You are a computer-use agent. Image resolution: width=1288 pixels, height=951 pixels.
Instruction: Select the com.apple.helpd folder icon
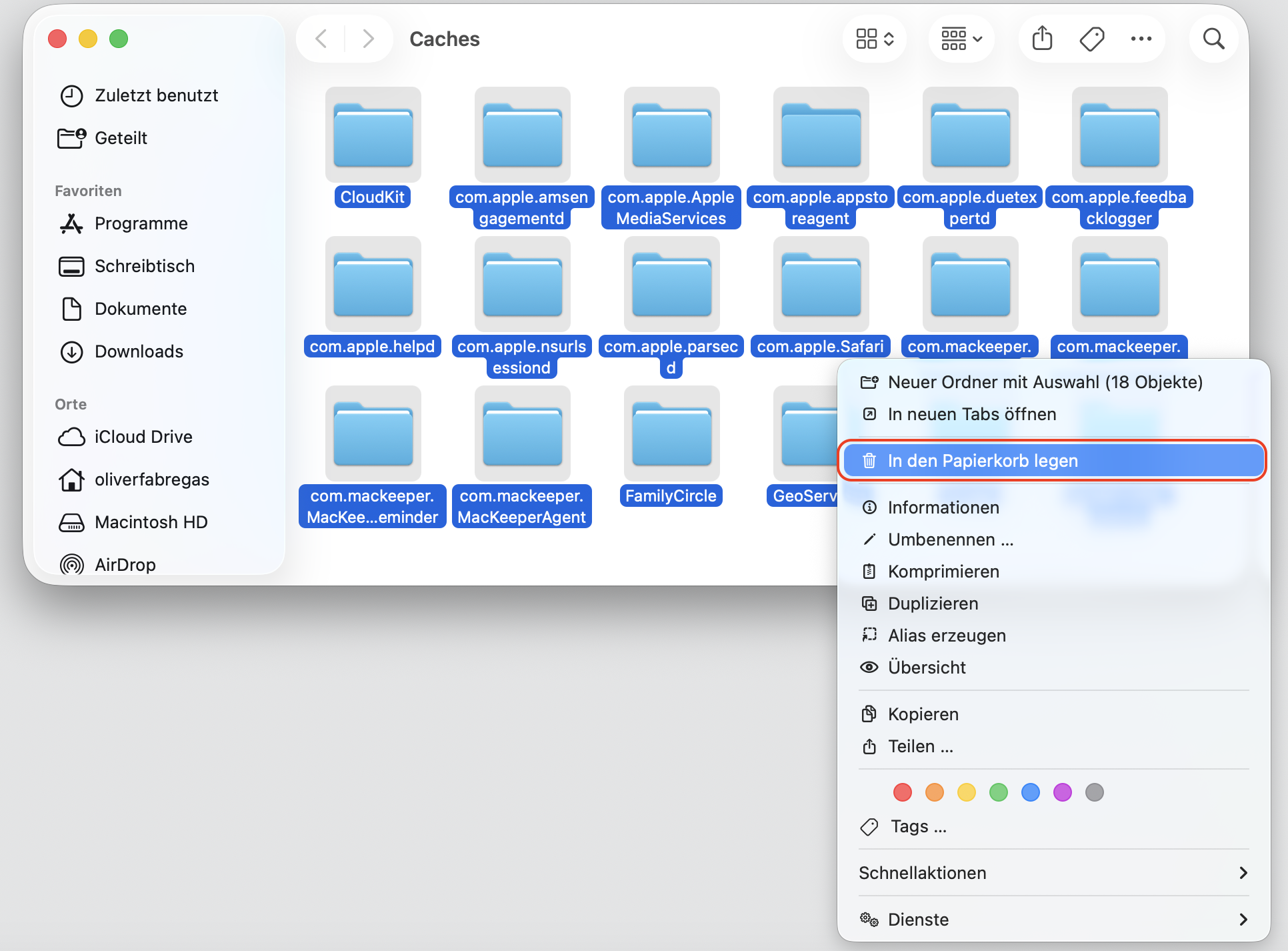point(373,284)
